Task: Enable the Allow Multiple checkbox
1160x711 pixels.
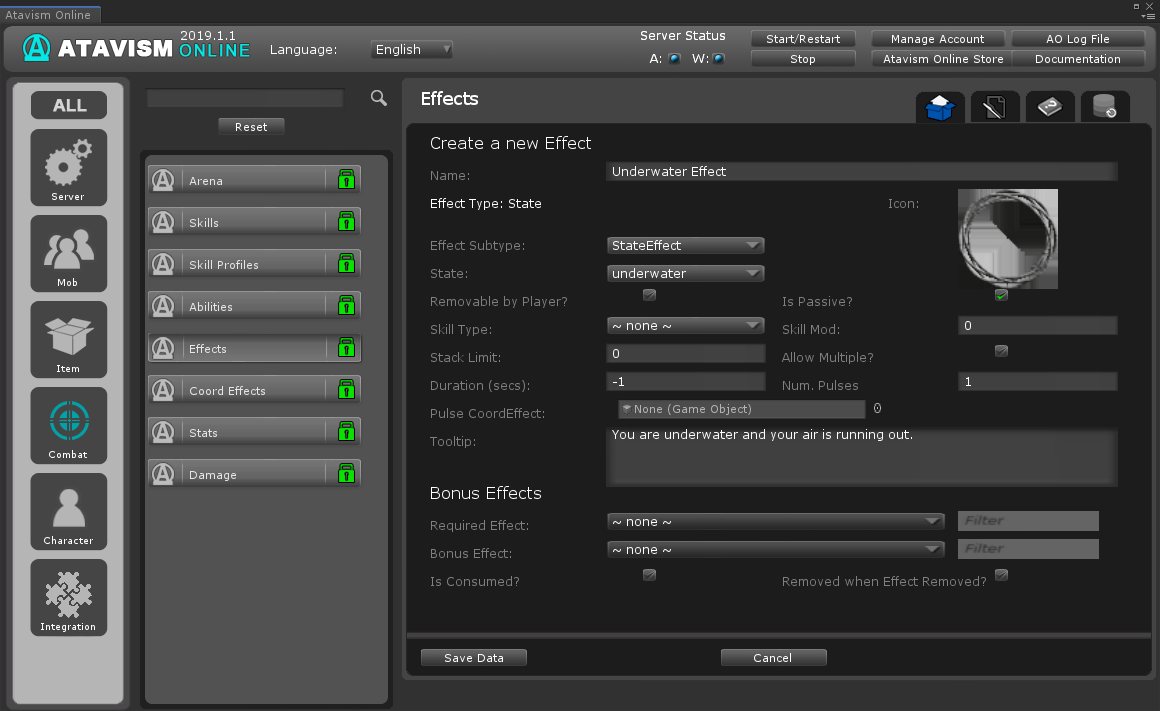Action: click(1001, 351)
